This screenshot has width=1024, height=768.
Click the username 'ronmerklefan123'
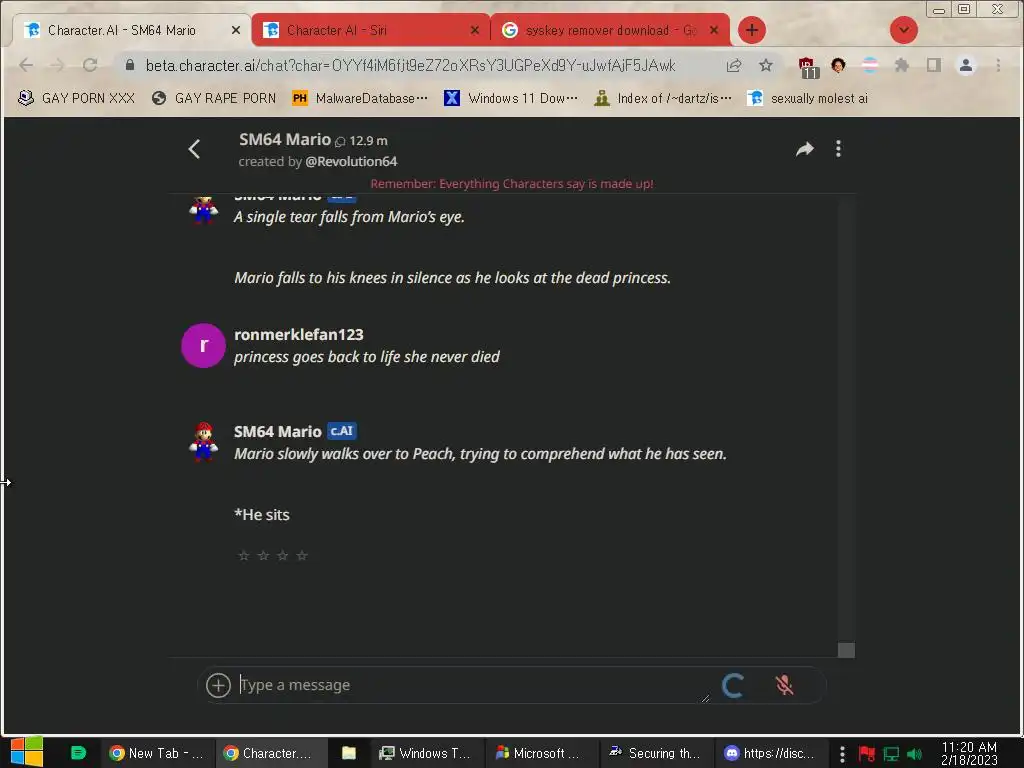[299, 334]
